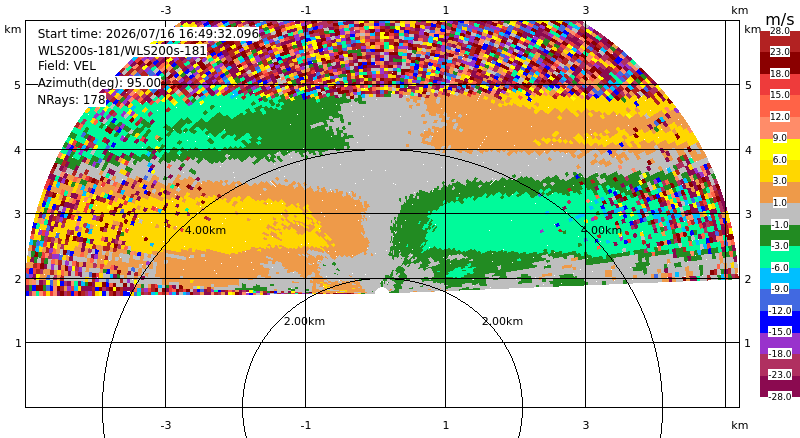The image size is (800, 438).
Task: Click the left 2.00km range ring label
Action: point(305,321)
